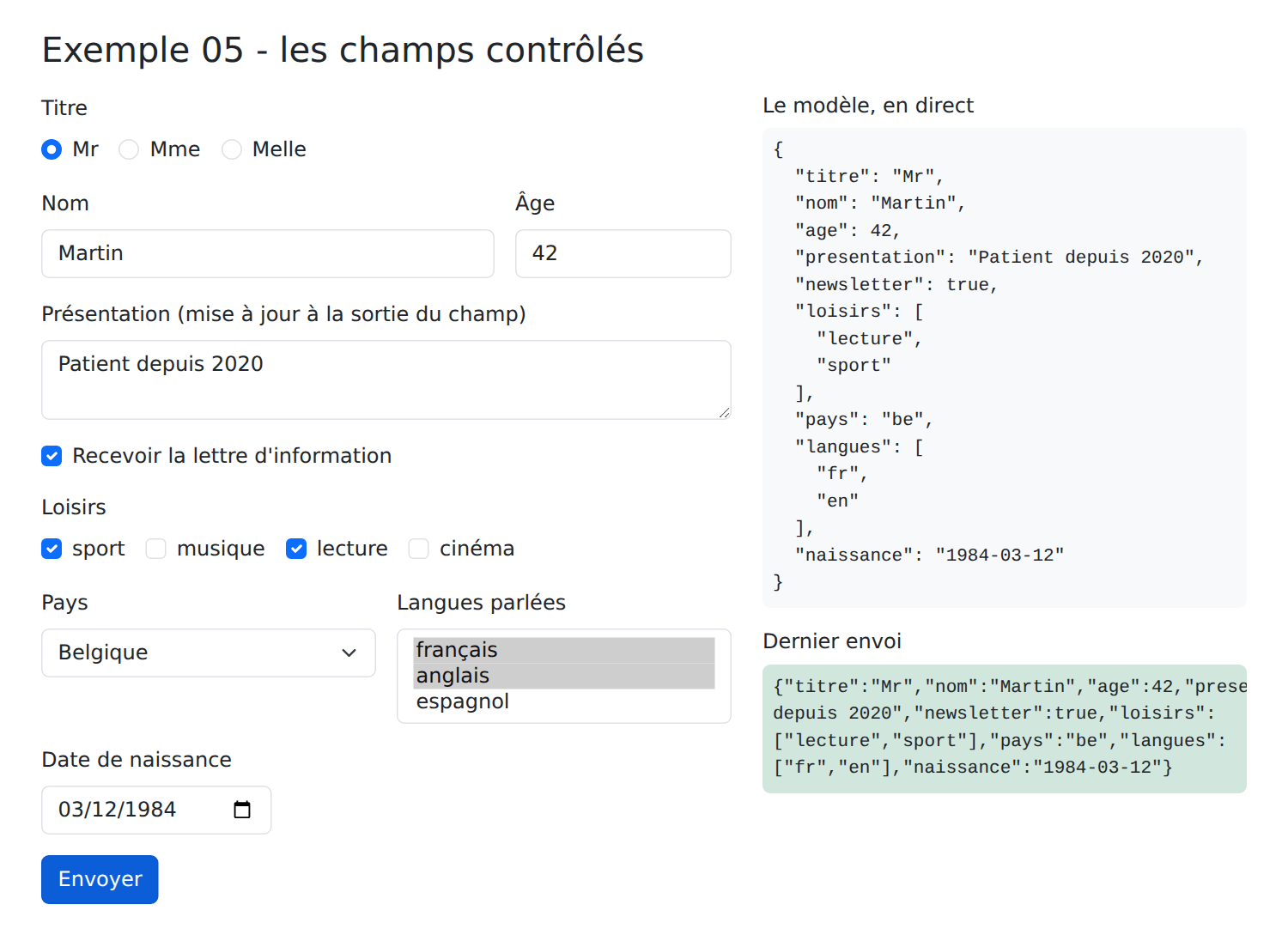Choose espagnol in Langues parlées list
1288x935 pixels.
[x=564, y=701]
